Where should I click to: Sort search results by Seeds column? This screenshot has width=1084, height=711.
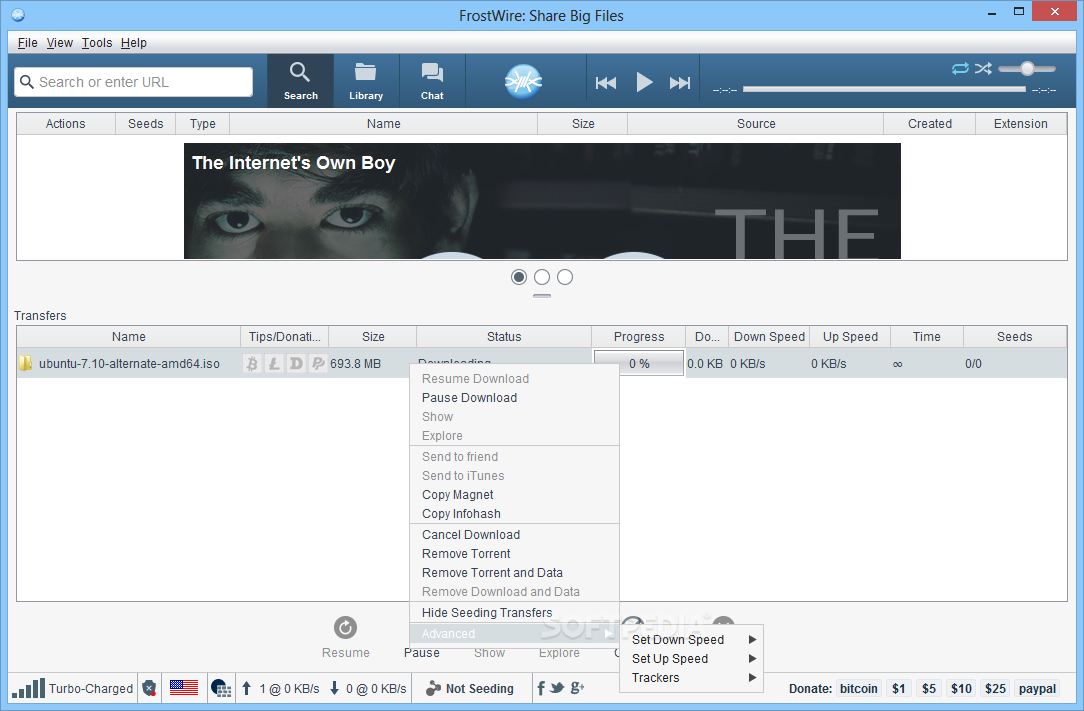tap(145, 124)
